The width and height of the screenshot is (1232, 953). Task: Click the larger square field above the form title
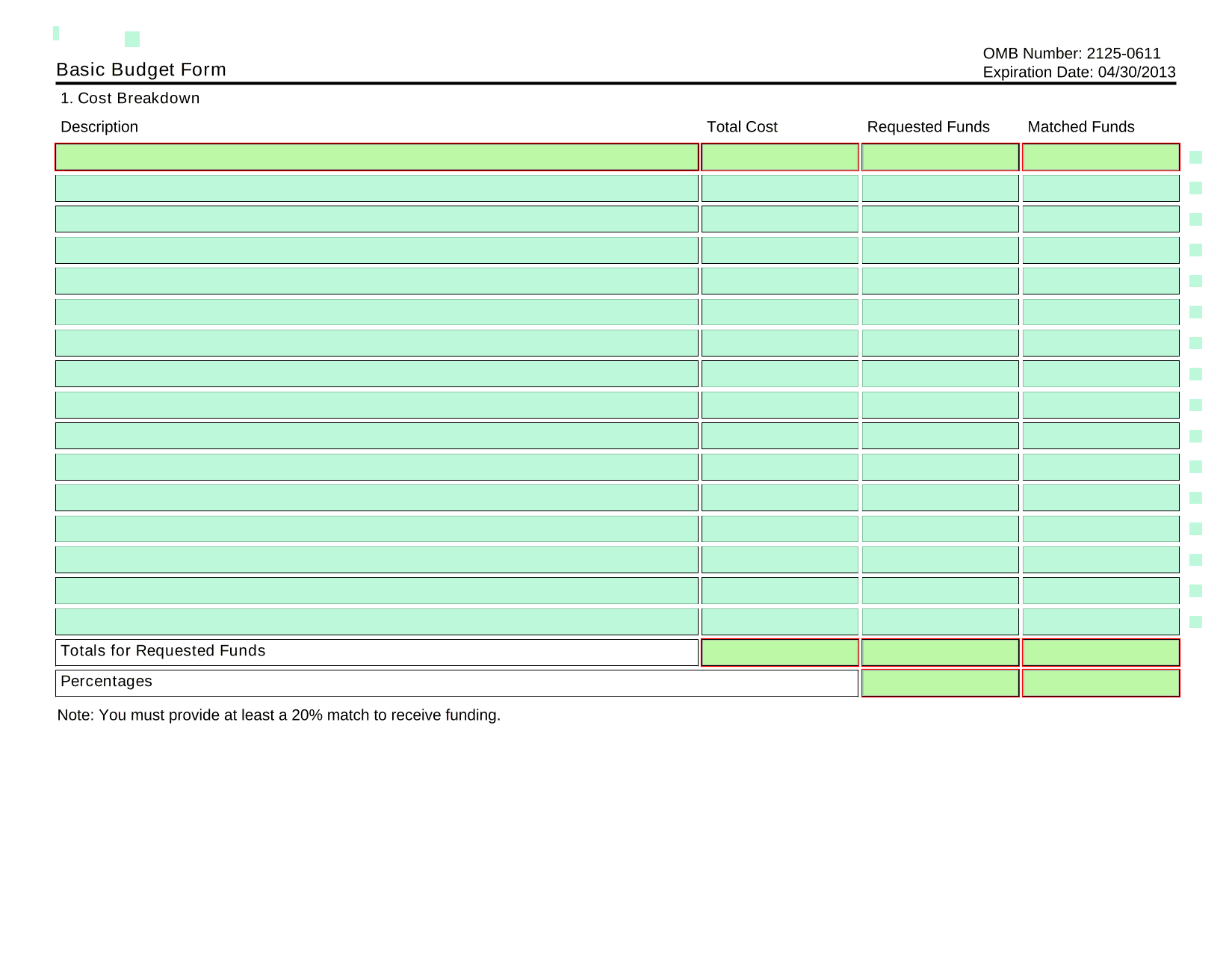click(132, 39)
